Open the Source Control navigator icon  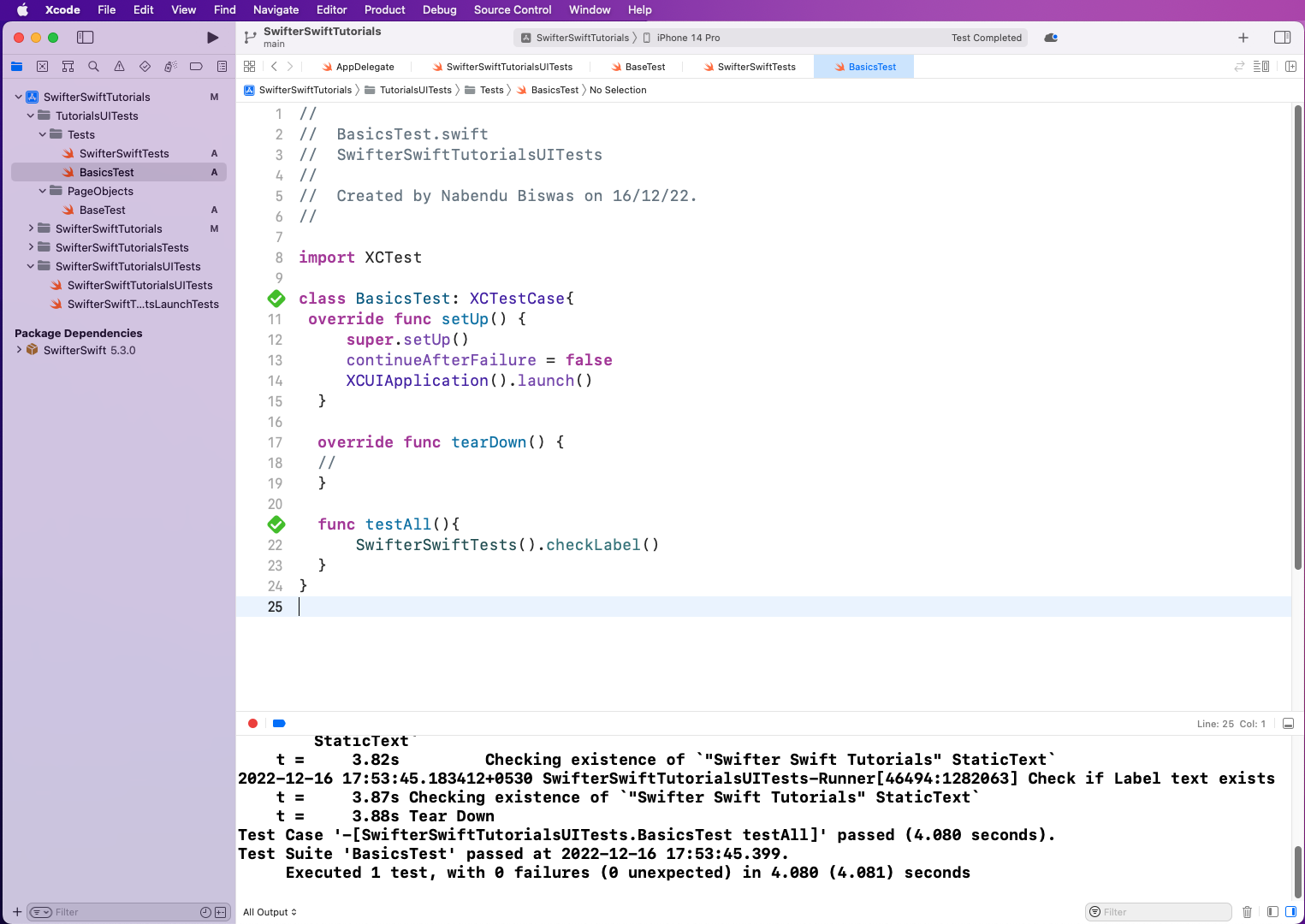pyautogui.click(x=42, y=67)
